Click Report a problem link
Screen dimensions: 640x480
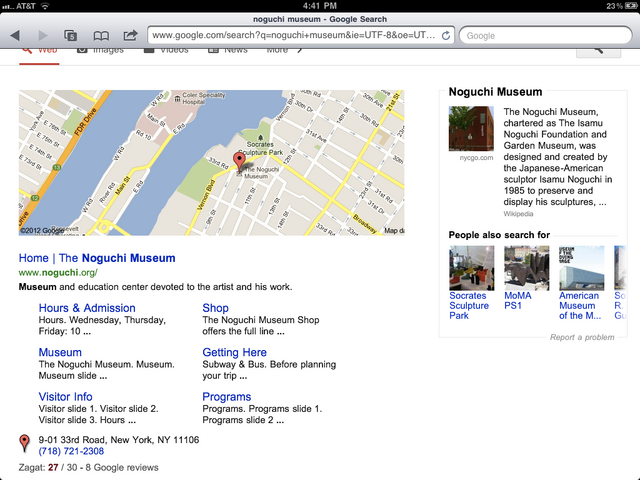point(582,337)
